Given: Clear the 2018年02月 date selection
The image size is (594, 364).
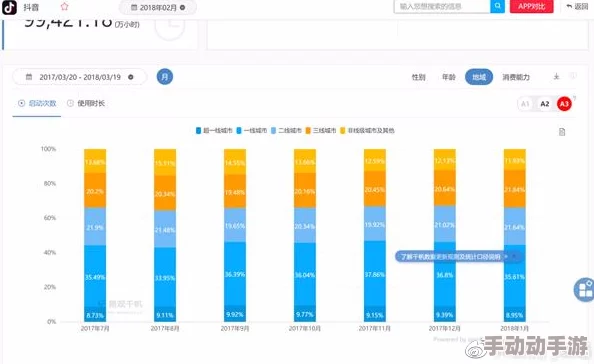Looking at the screenshot, I should click(183, 8).
